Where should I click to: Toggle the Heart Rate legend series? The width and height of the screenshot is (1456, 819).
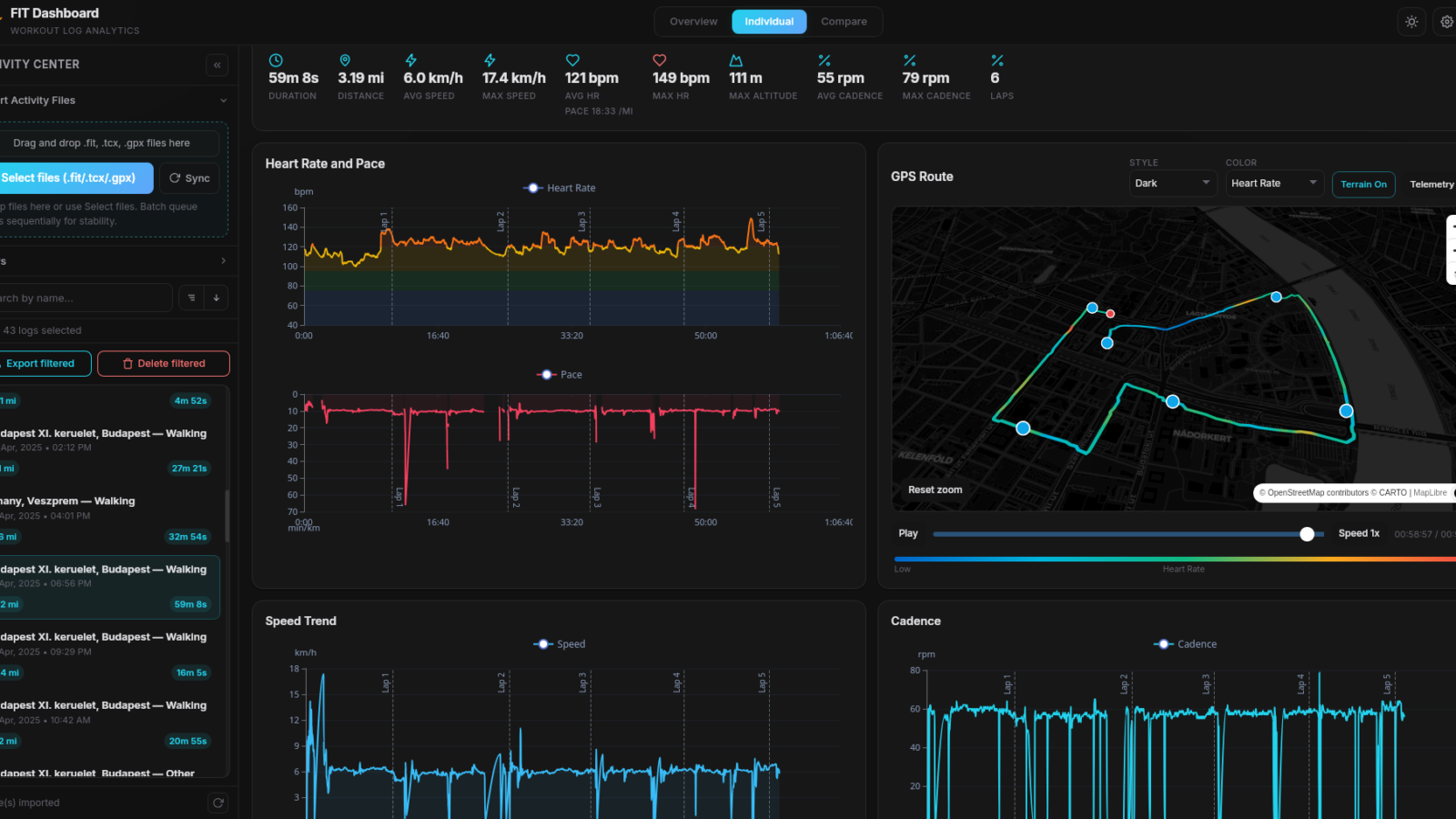click(x=561, y=188)
